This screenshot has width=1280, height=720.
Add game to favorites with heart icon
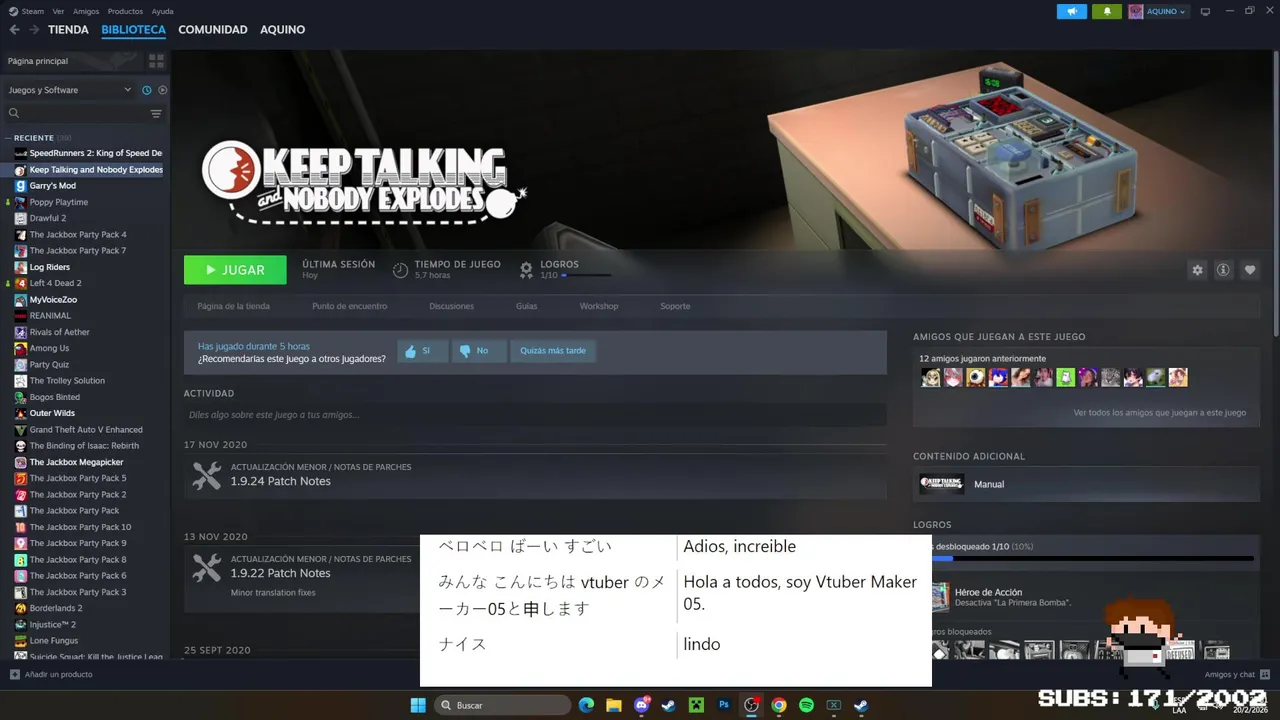click(x=1249, y=270)
